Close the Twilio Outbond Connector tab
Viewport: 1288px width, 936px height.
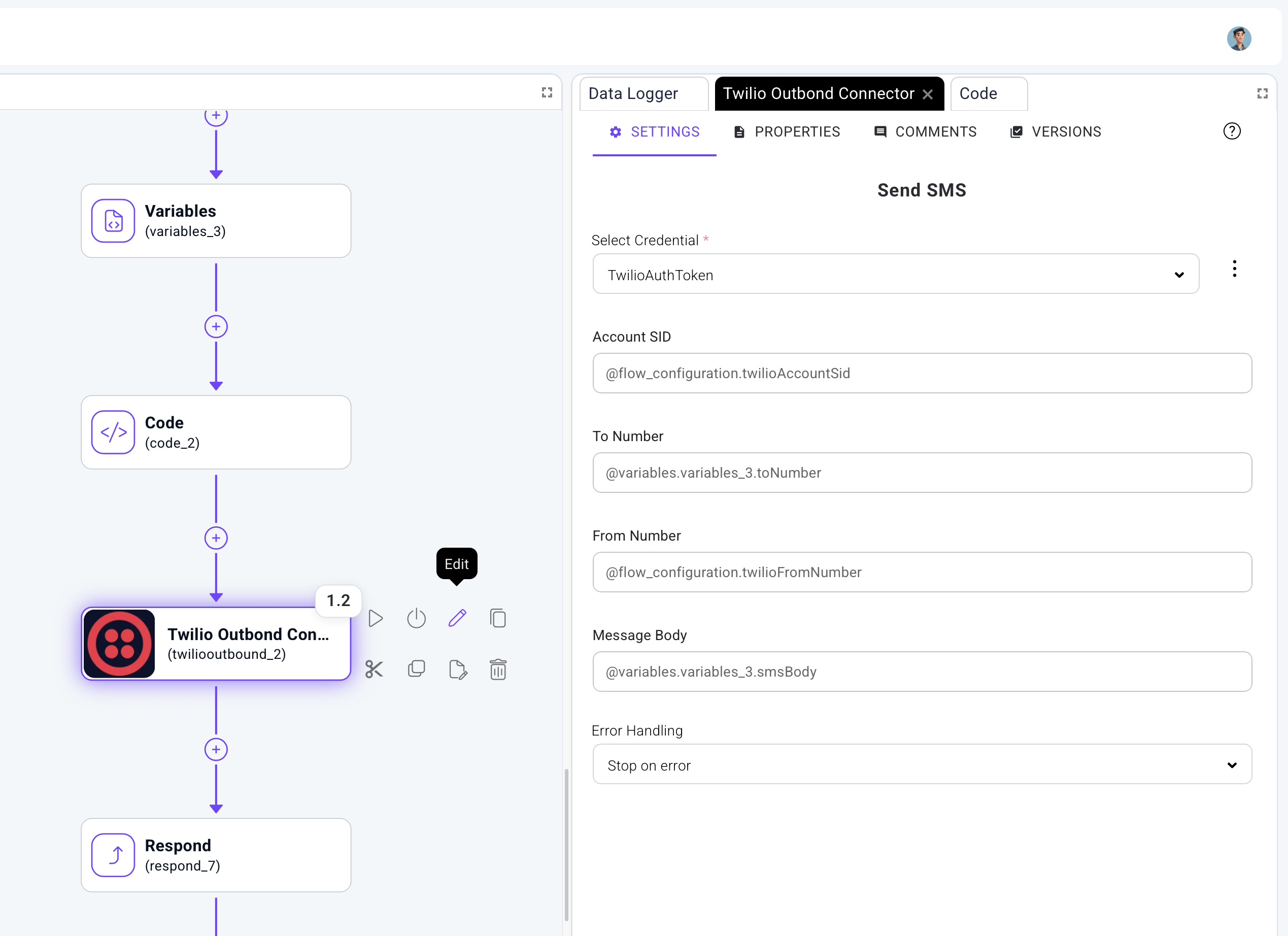click(x=928, y=94)
